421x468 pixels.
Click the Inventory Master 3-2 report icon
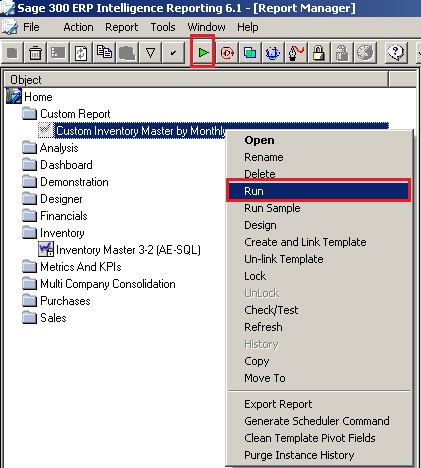click(46, 249)
